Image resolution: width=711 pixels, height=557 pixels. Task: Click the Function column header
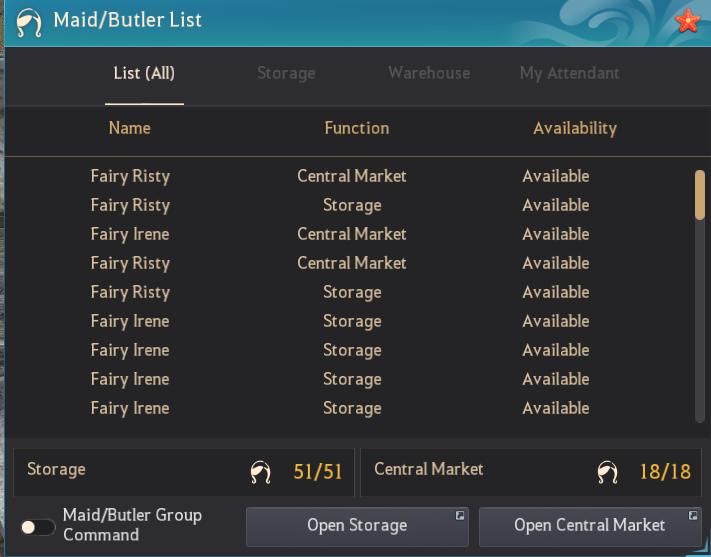click(357, 128)
